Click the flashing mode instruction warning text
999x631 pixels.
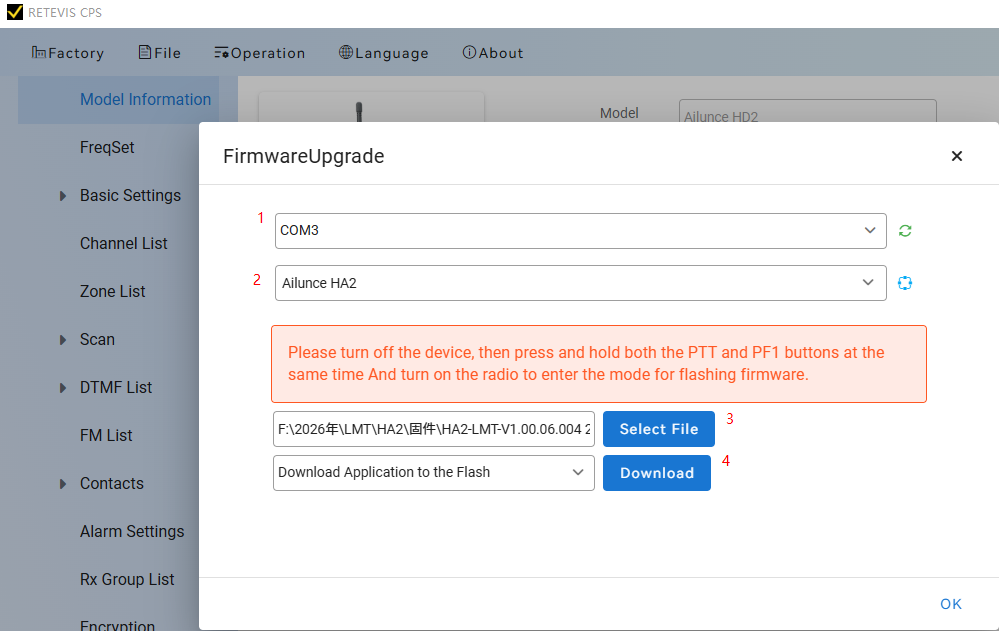click(586, 363)
